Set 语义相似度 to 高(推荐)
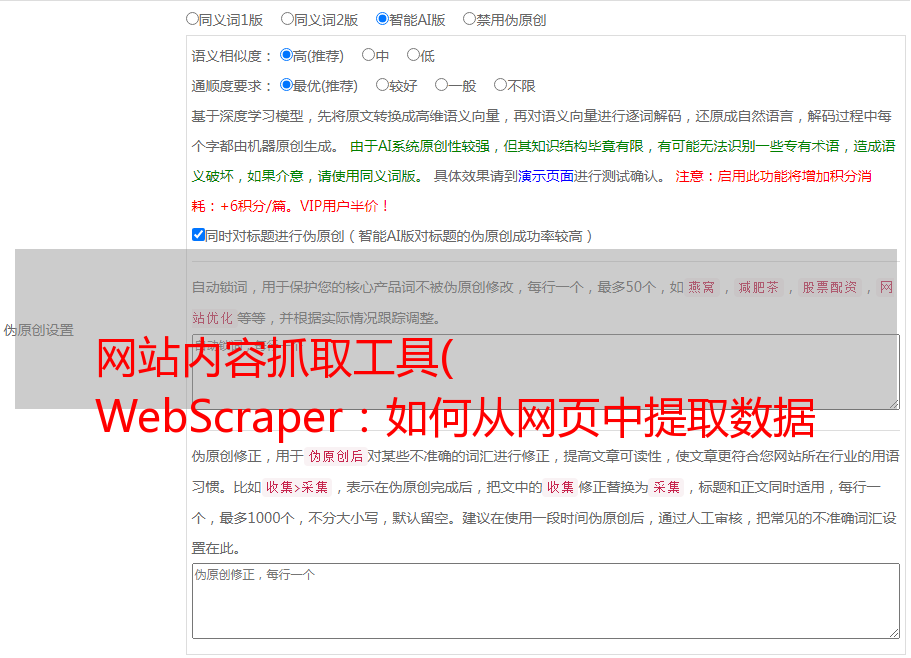 286,55
